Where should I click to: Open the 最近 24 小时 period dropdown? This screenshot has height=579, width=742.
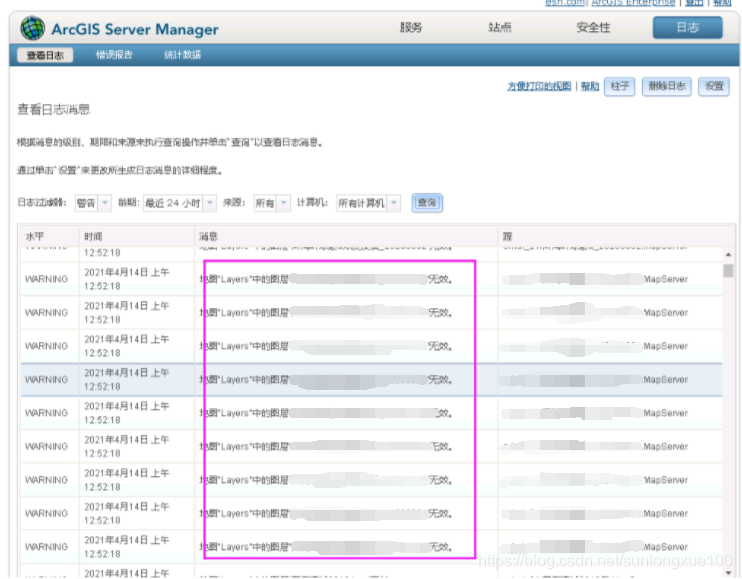click(180, 203)
